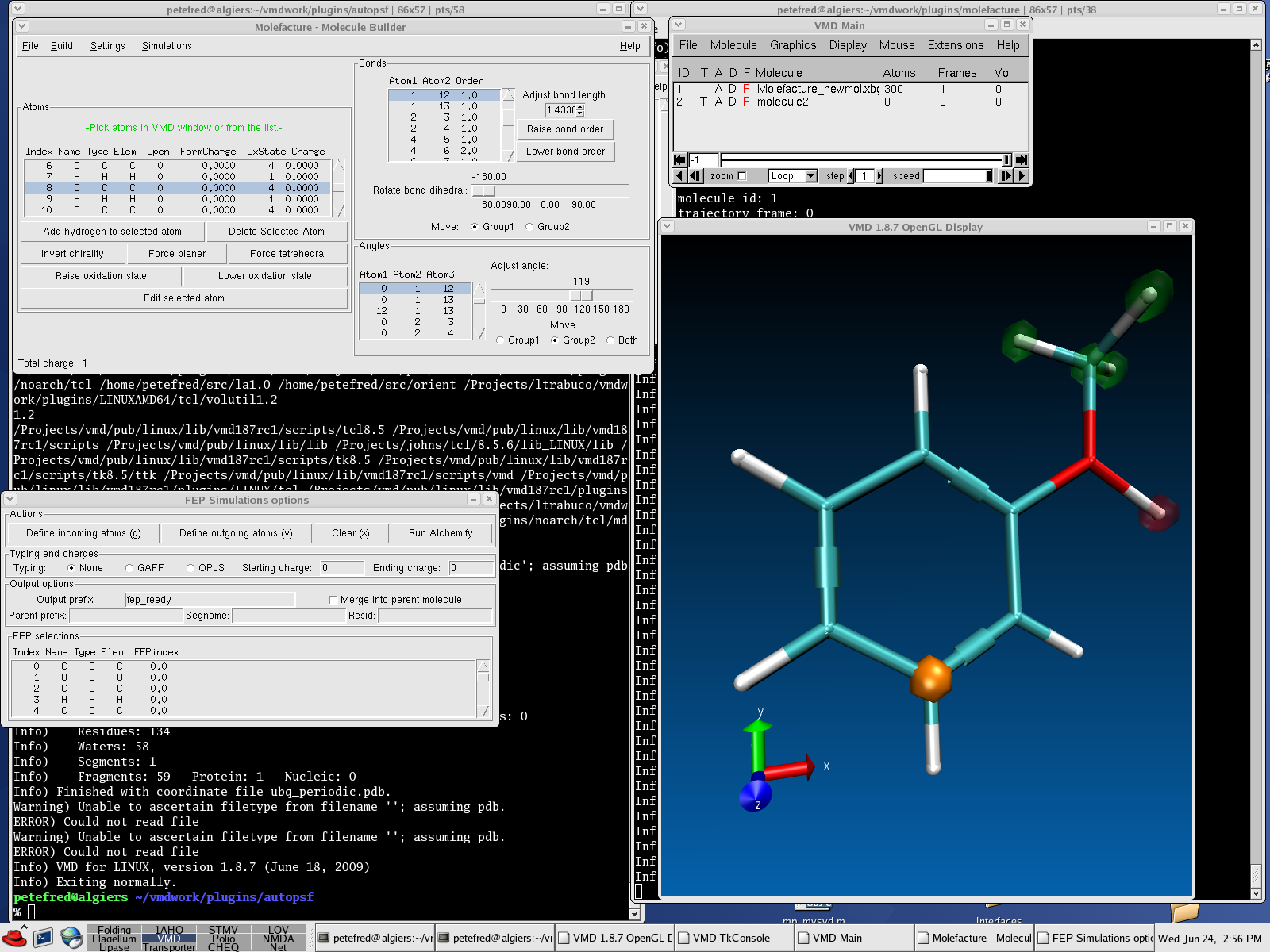
Task: Enable the zoom checkbox in VMD Main
Action: (742, 176)
